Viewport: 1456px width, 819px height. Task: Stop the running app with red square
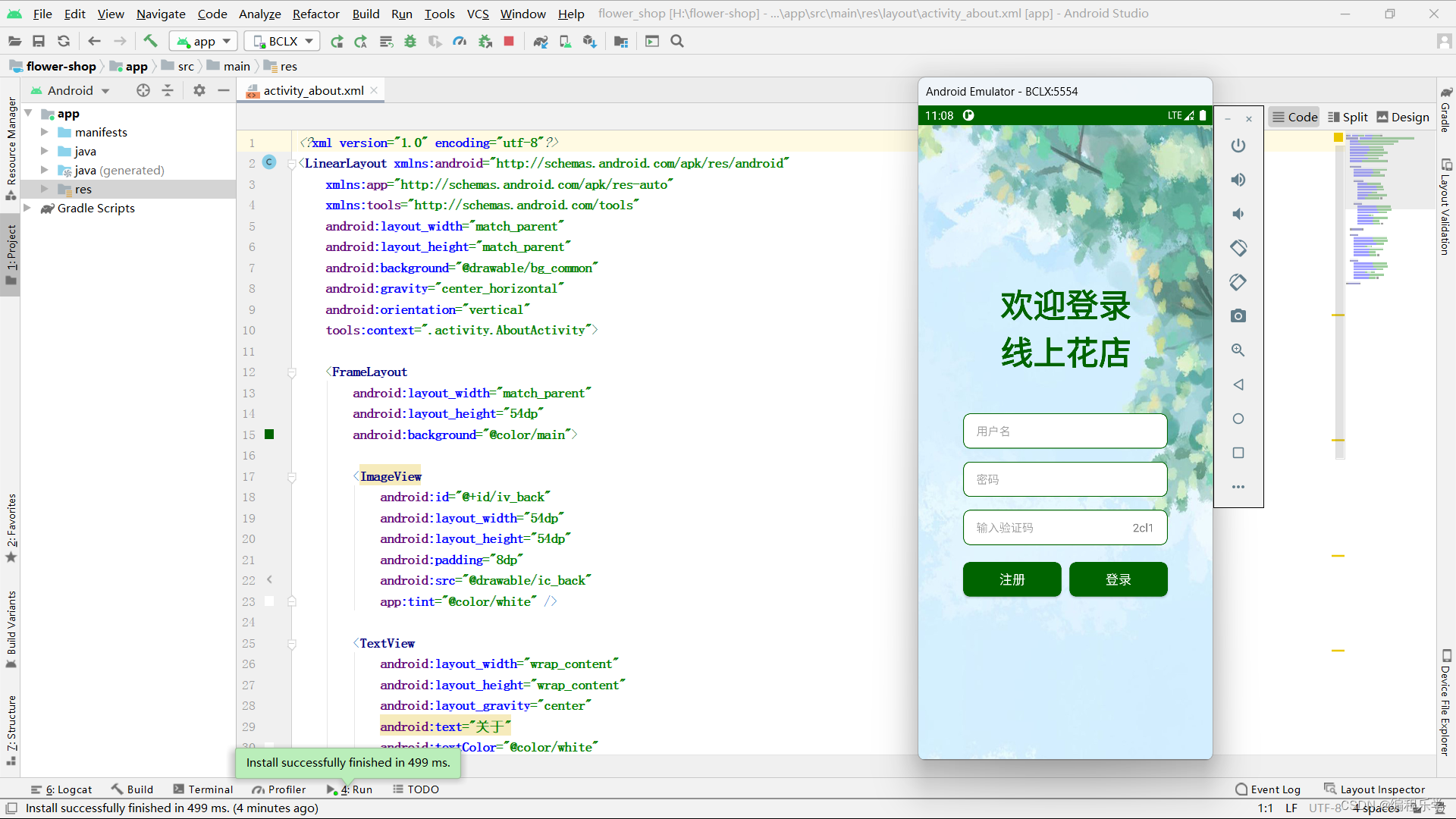509,41
